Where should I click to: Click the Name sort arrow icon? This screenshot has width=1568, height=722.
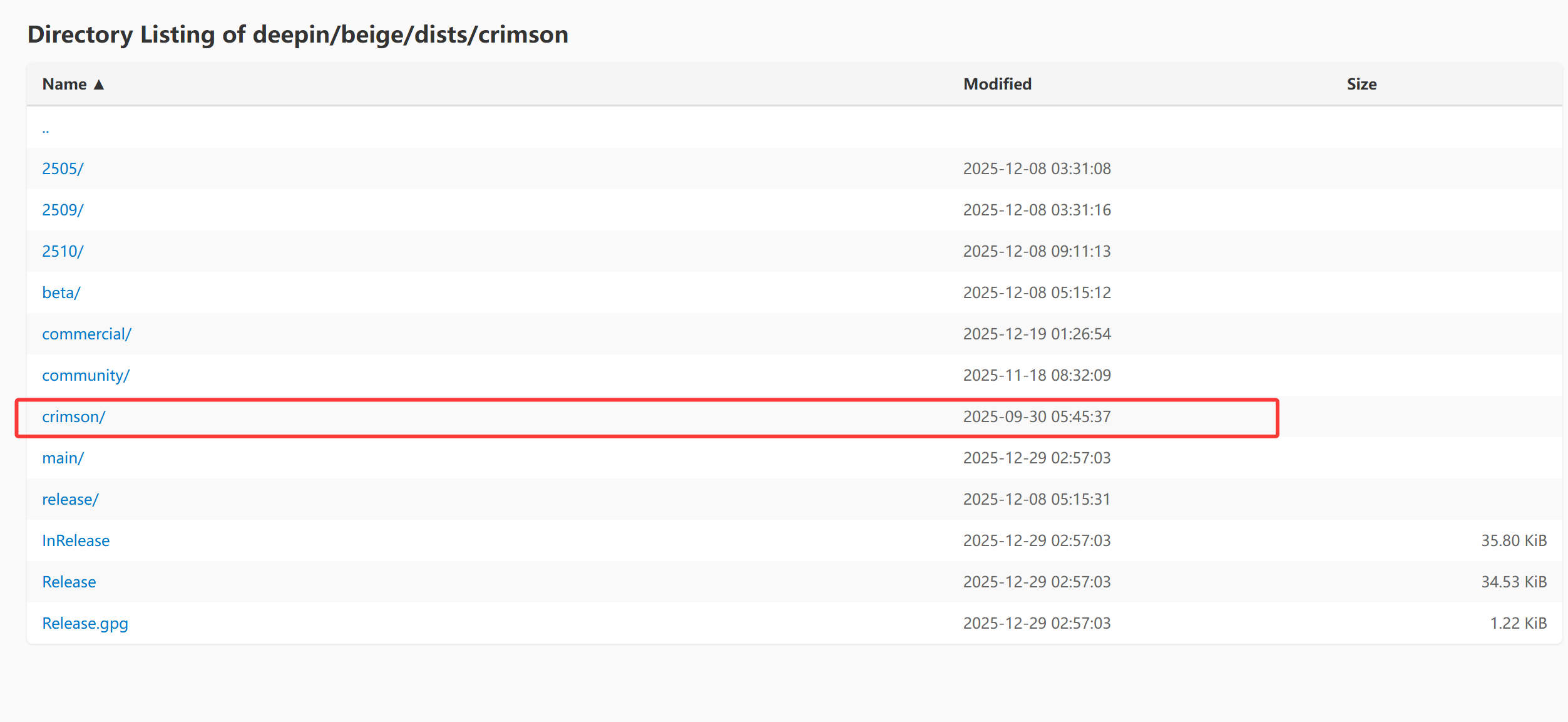coord(99,85)
